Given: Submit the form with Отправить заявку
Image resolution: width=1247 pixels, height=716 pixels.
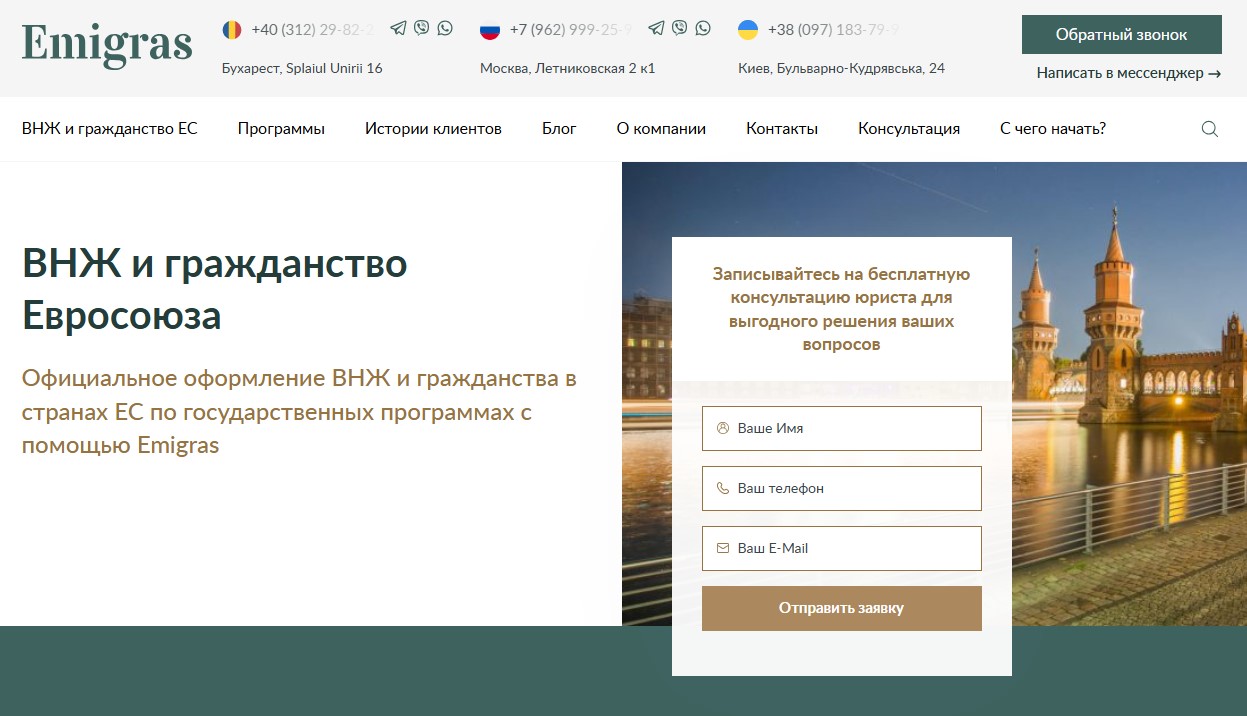Looking at the screenshot, I should click(x=842, y=608).
